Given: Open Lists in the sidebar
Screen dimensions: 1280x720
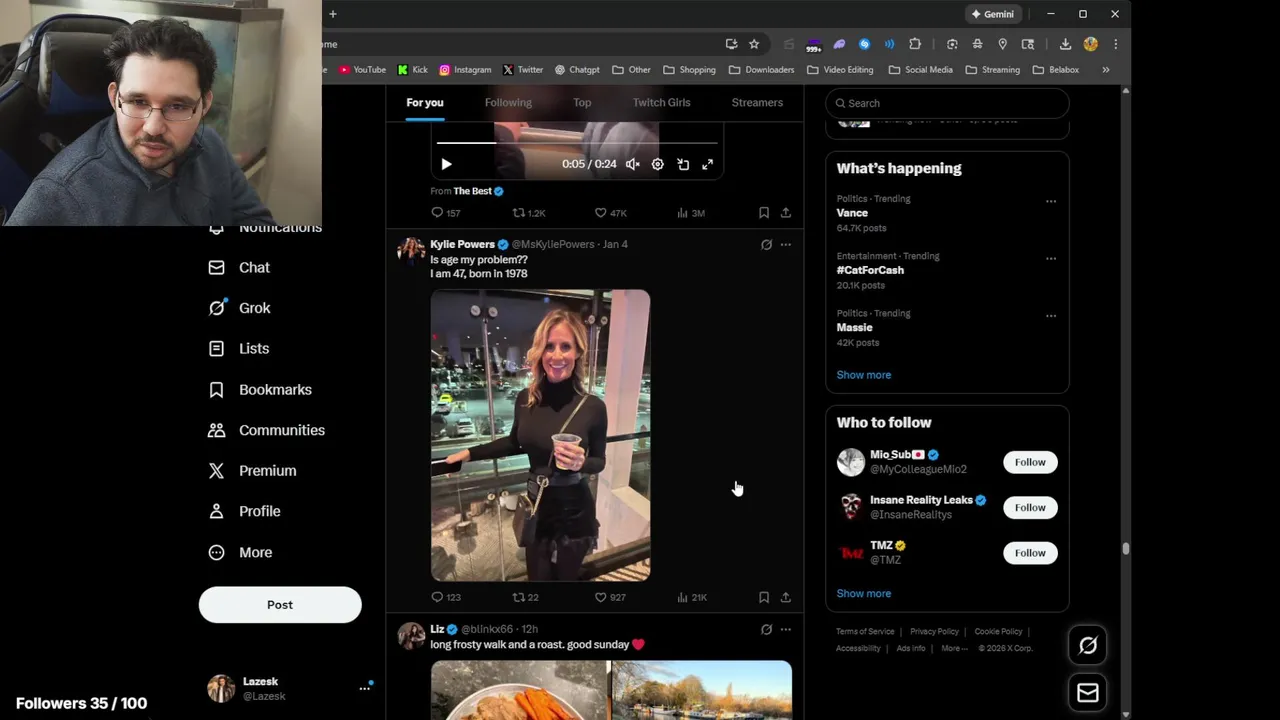Looking at the screenshot, I should [239, 349].
